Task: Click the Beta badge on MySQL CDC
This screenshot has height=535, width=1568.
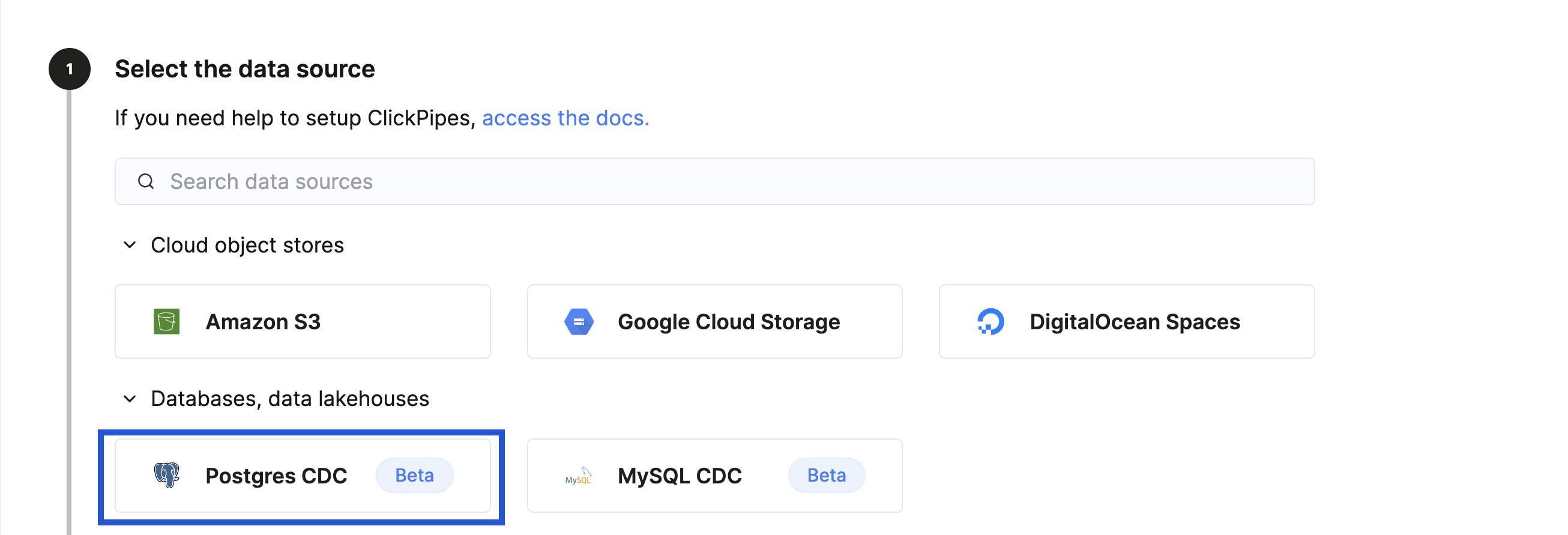Action: [x=827, y=476]
